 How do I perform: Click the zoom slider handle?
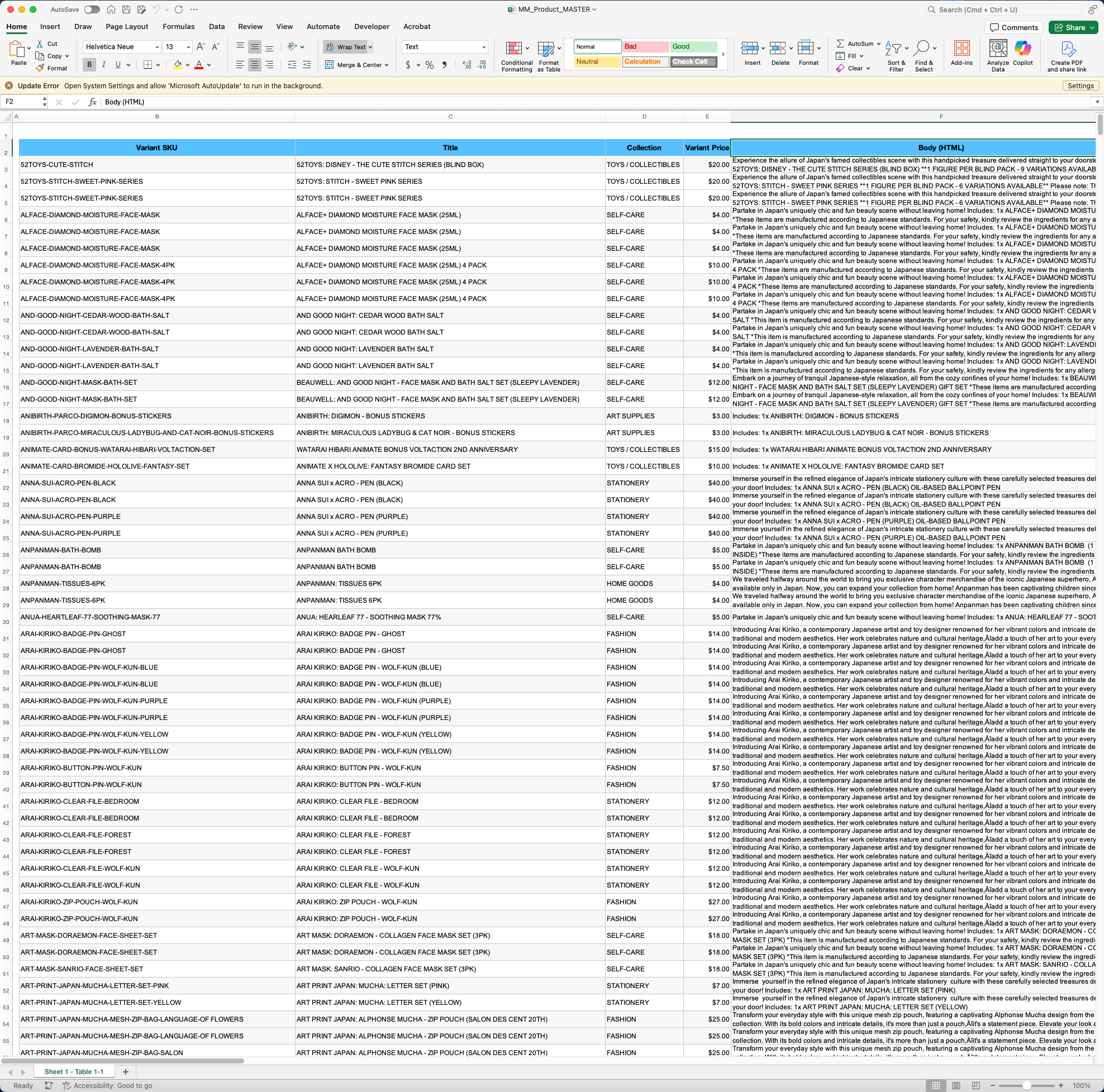[x=1026, y=1085]
